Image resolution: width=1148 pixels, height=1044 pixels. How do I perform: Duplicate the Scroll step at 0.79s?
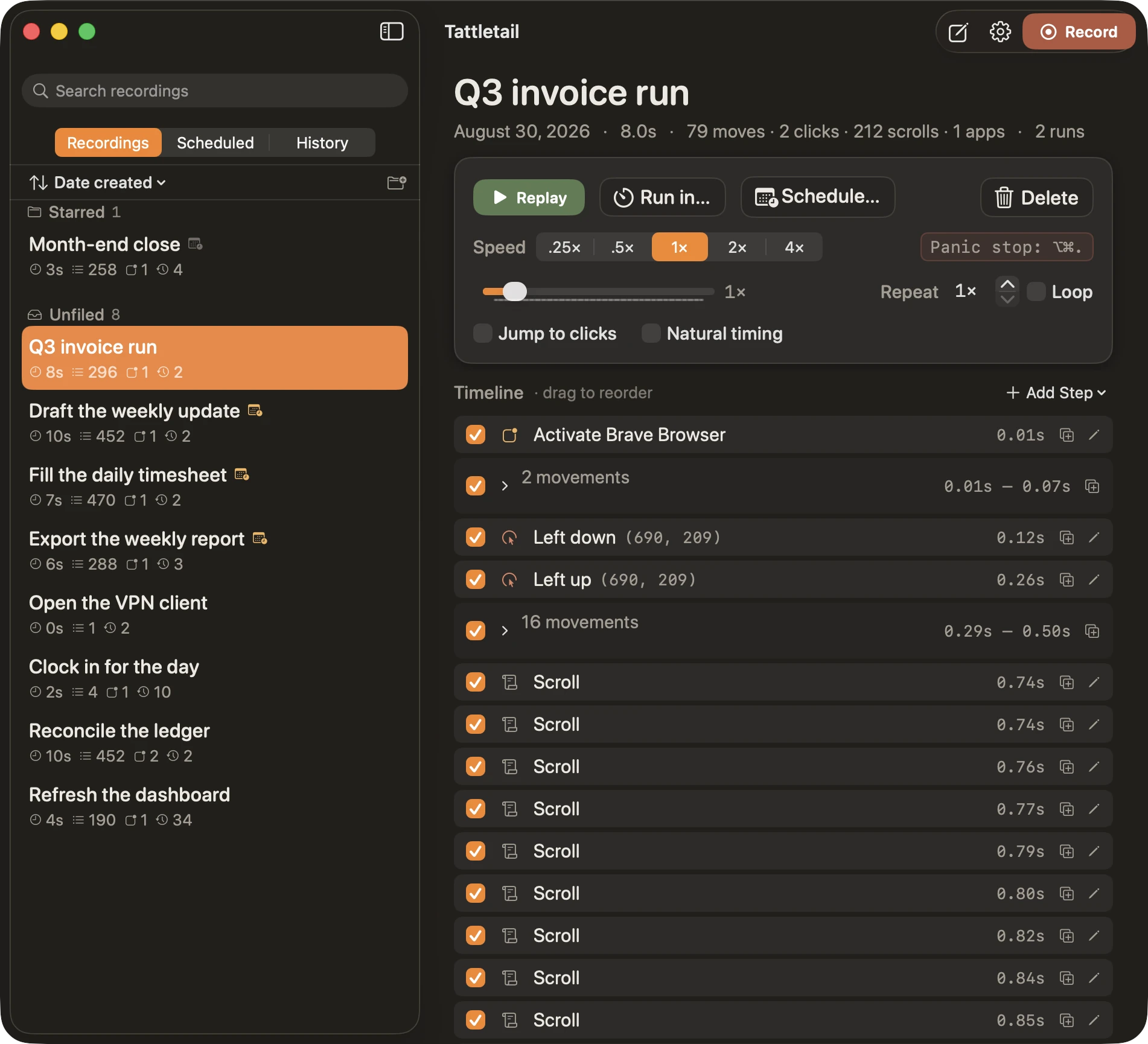click(1067, 851)
